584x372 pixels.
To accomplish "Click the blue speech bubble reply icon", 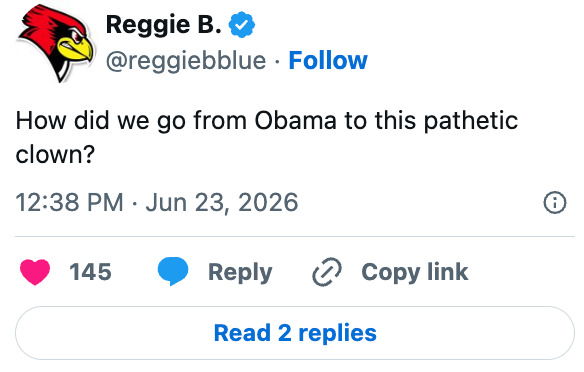I will [x=173, y=271].
